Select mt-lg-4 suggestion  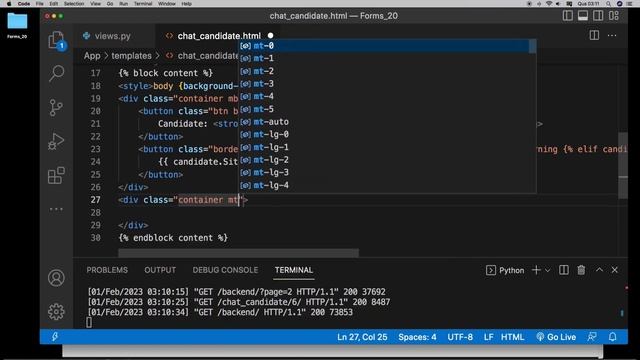(384, 185)
